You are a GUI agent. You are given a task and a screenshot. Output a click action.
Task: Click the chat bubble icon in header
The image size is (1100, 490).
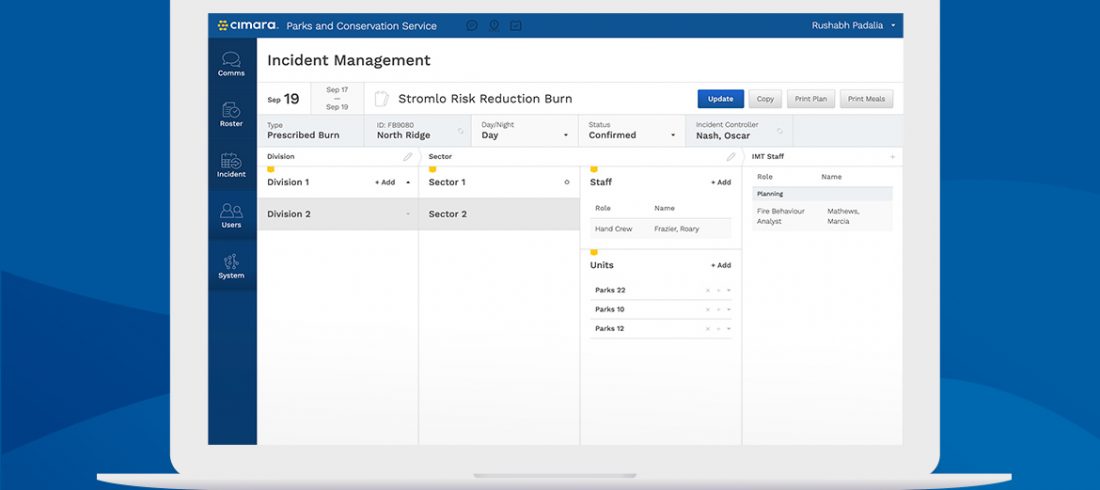click(472, 26)
